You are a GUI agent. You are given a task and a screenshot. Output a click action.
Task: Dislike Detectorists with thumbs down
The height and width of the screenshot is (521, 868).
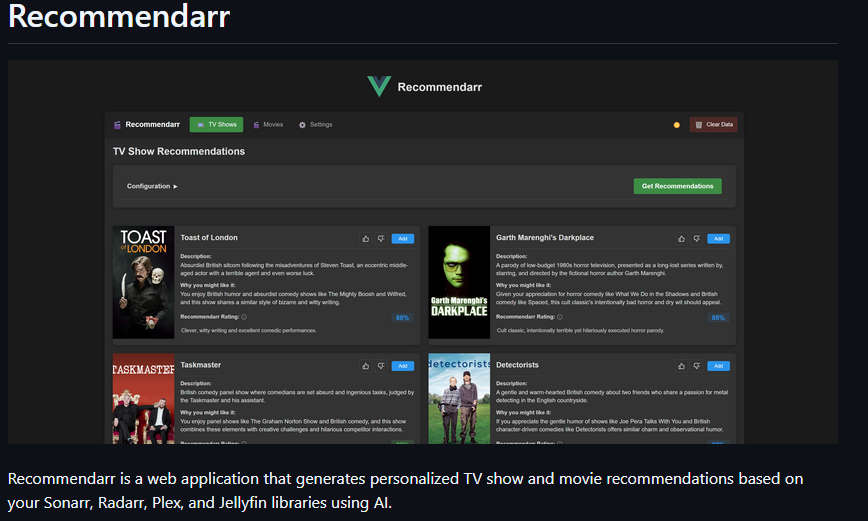coord(696,366)
